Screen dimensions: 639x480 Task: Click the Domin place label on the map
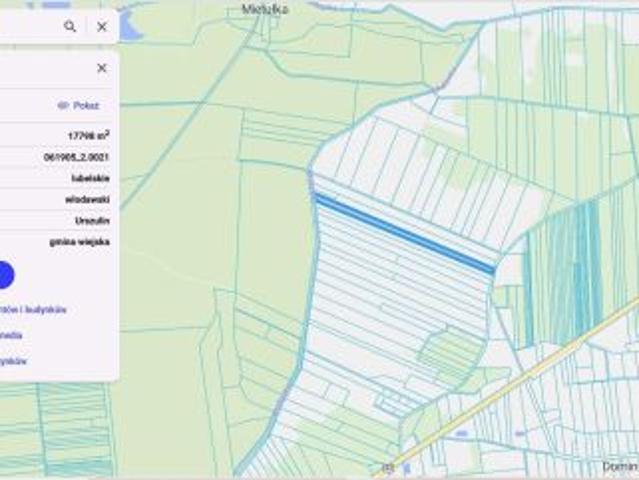pyautogui.click(x=620, y=466)
